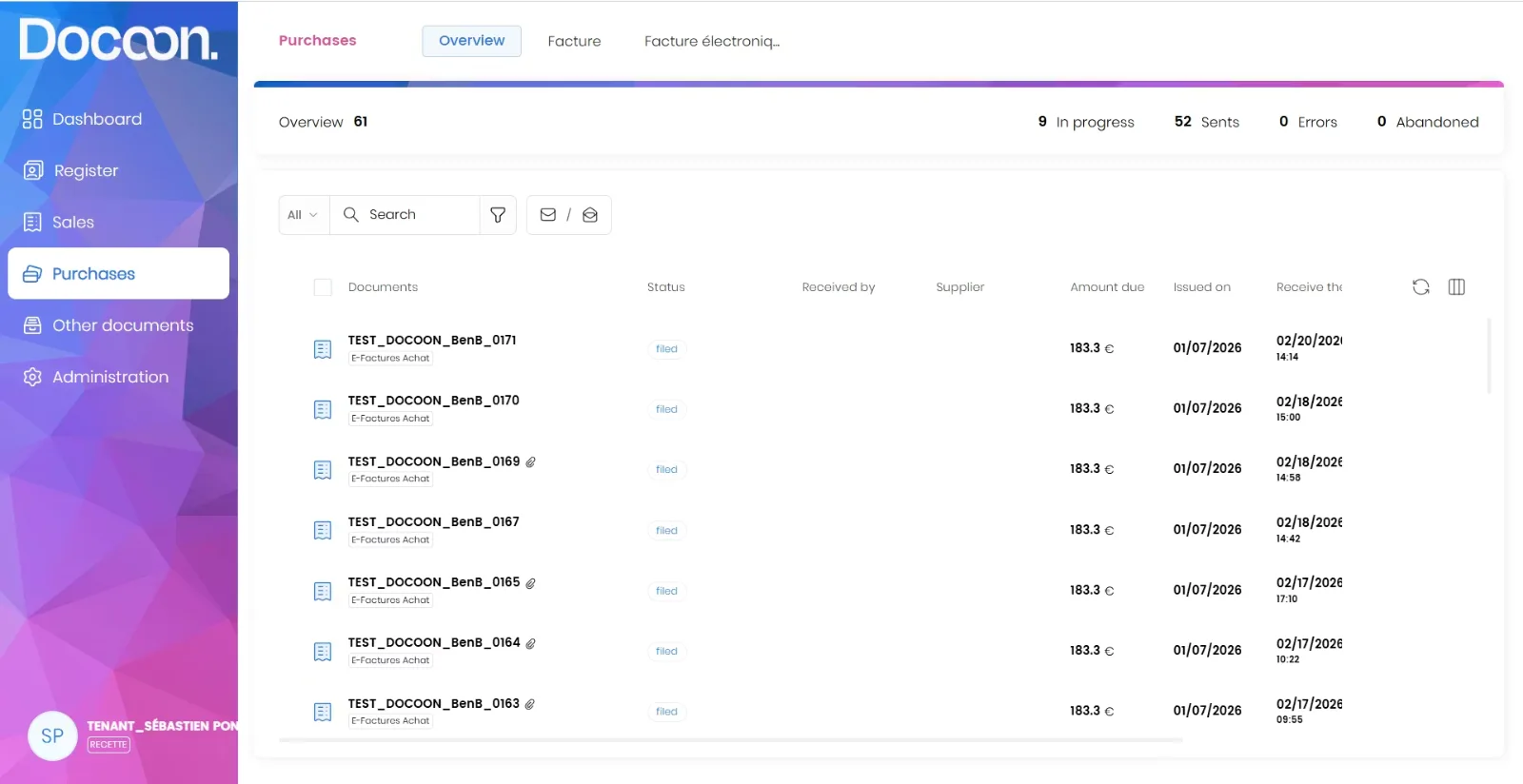The height and width of the screenshot is (784, 1523).
Task: Open the column layout icon
Action: [x=1456, y=286]
